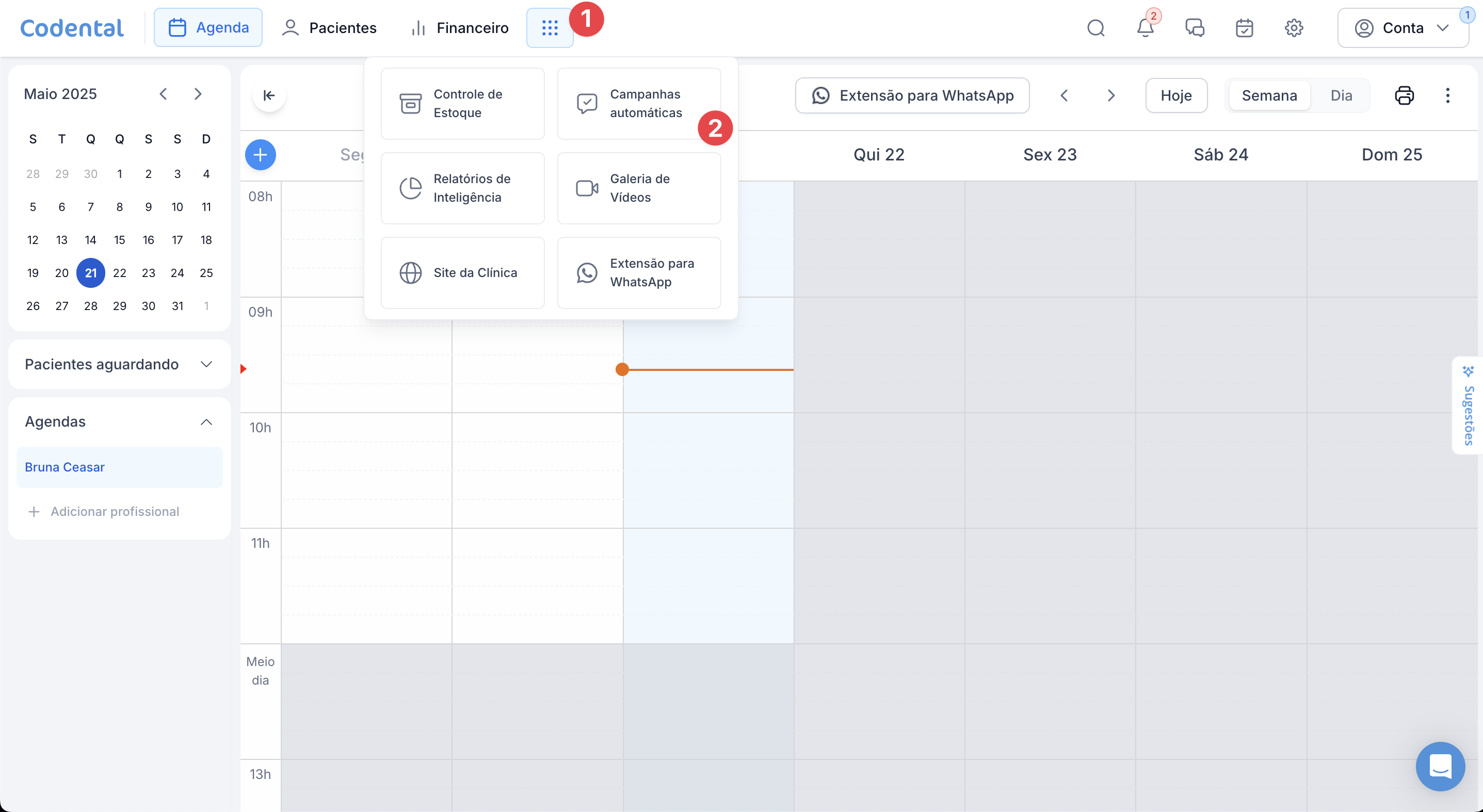The width and height of the screenshot is (1483, 812).
Task: Click the Hoje button
Action: (1175, 95)
